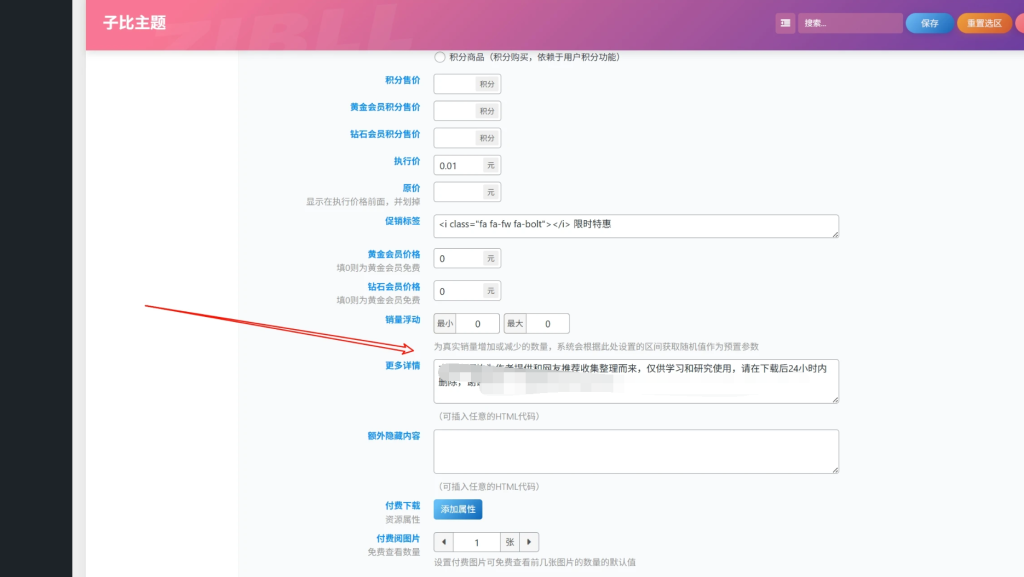Click the 执行价 field label
The width and height of the screenshot is (1024, 577).
point(407,161)
